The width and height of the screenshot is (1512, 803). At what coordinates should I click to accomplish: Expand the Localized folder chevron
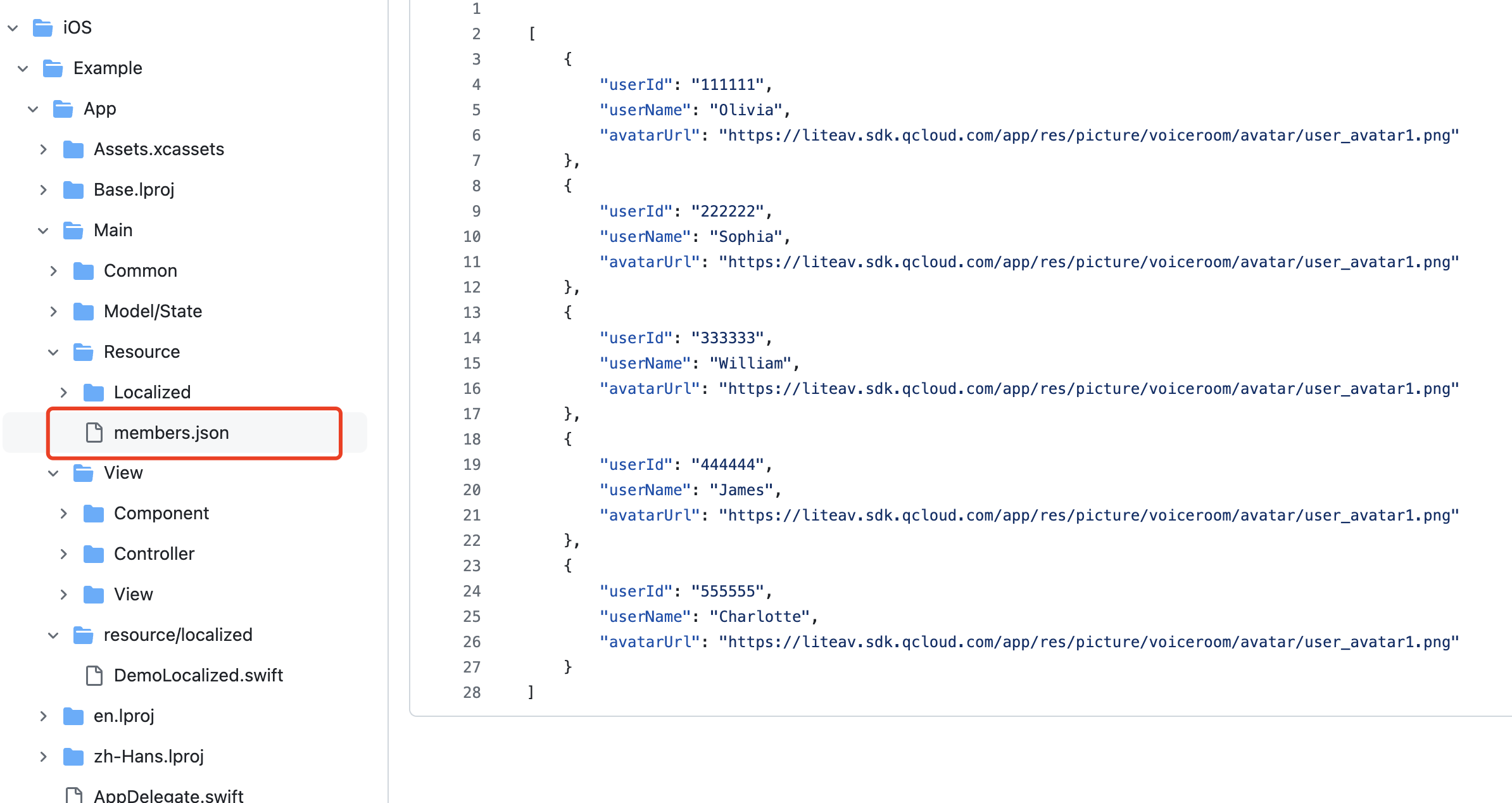(63, 393)
